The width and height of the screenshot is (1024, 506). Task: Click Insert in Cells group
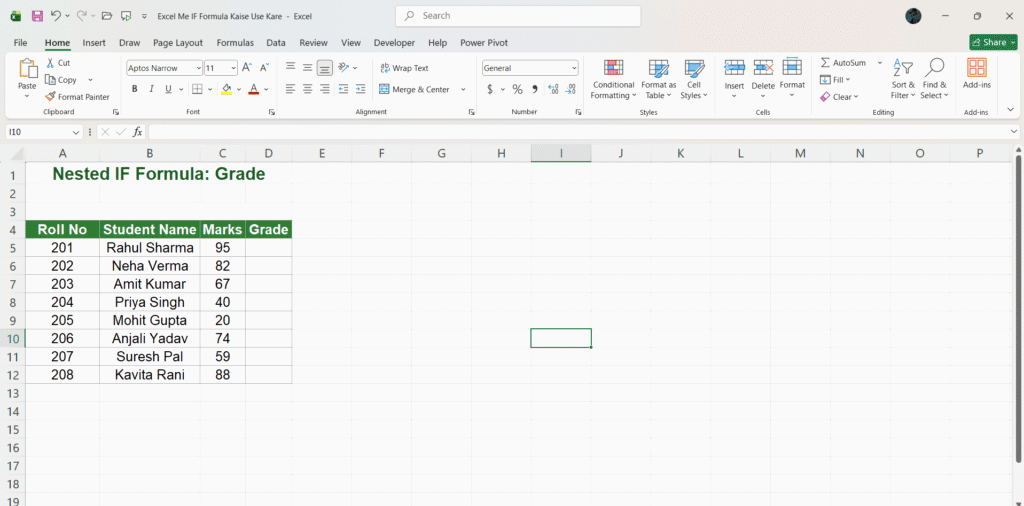[735, 78]
